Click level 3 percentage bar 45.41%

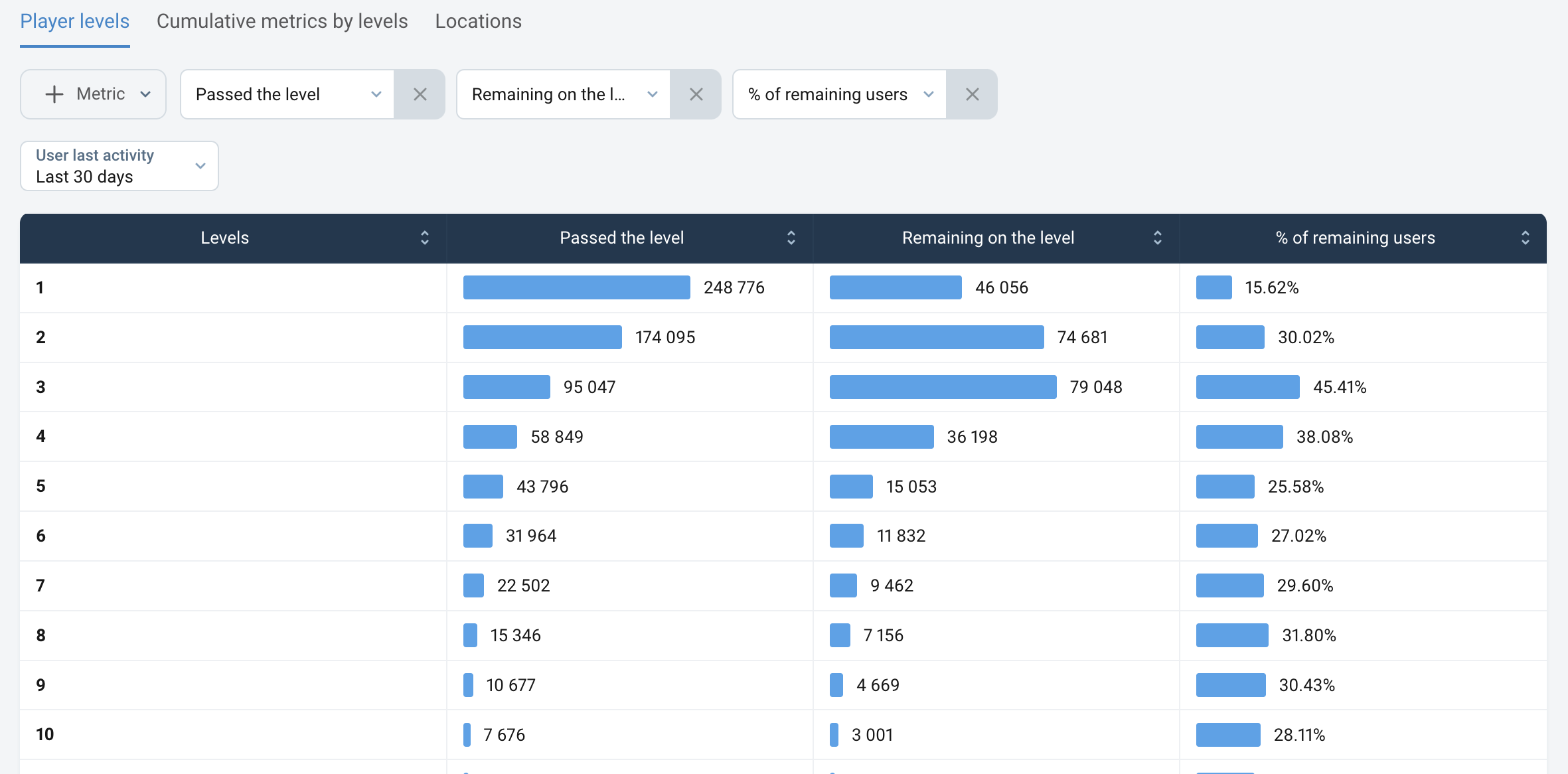coord(1247,387)
